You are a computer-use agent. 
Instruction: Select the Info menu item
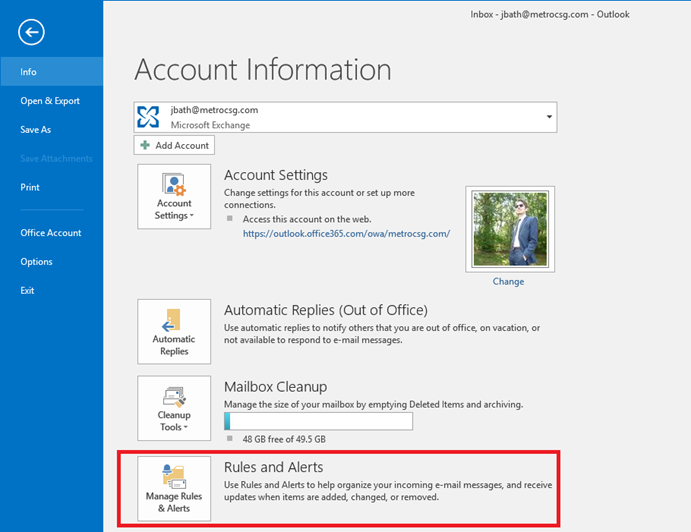(x=52, y=71)
